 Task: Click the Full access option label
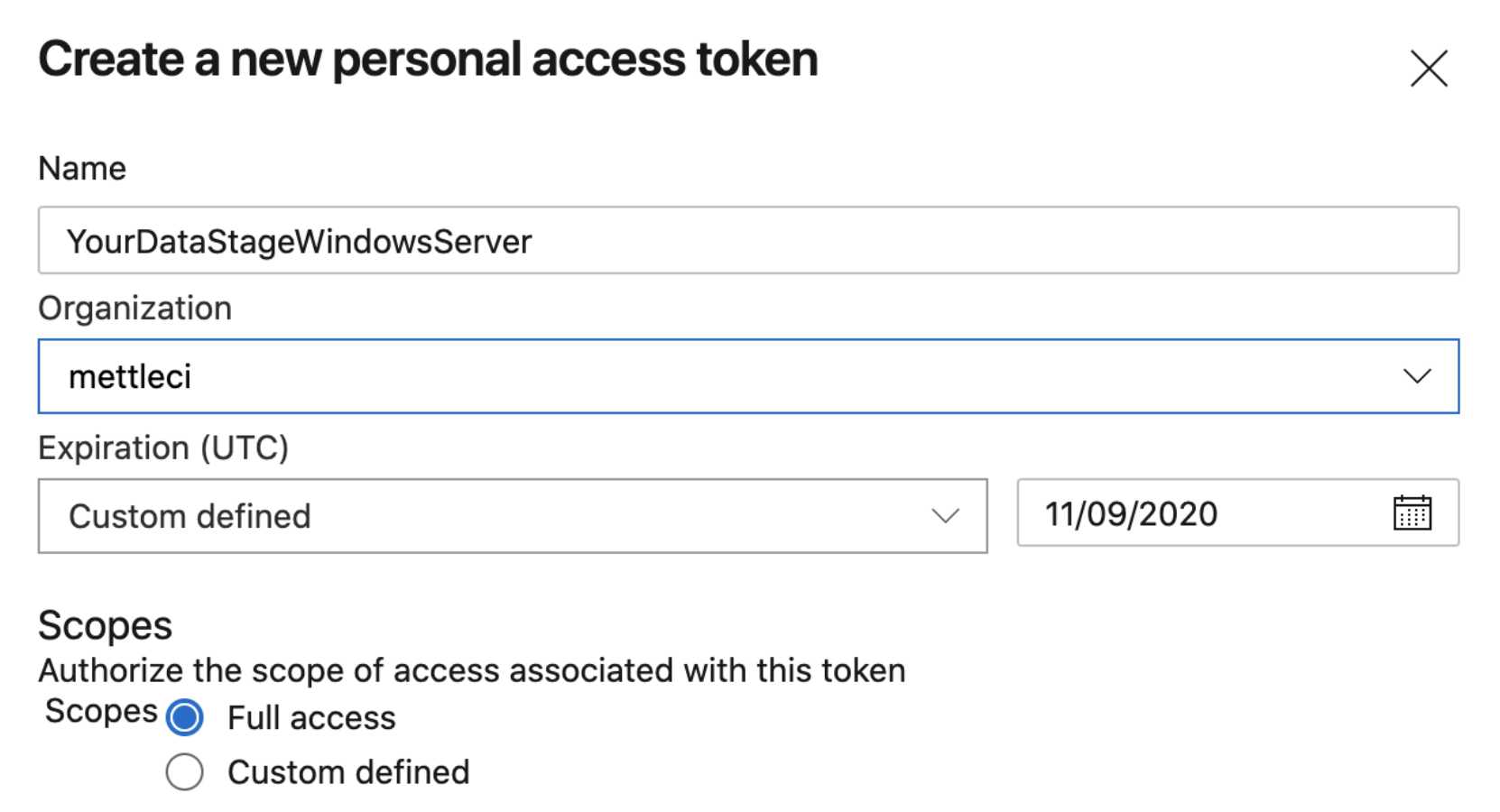311,718
